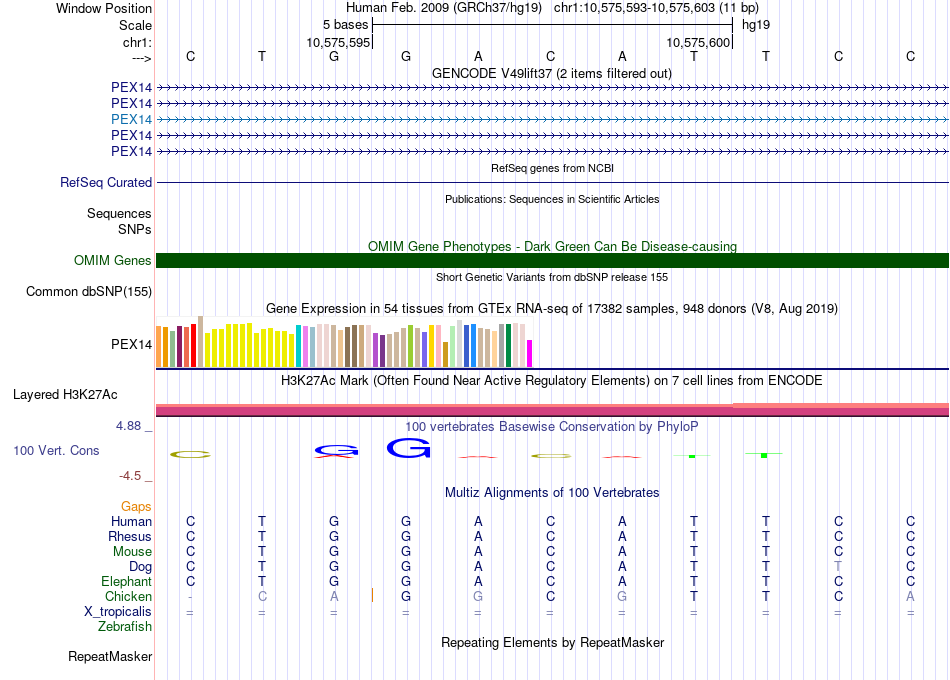Click the Common dbSNP(155) label
The height and width of the screenshot is (680, 950).
(88, 292)
